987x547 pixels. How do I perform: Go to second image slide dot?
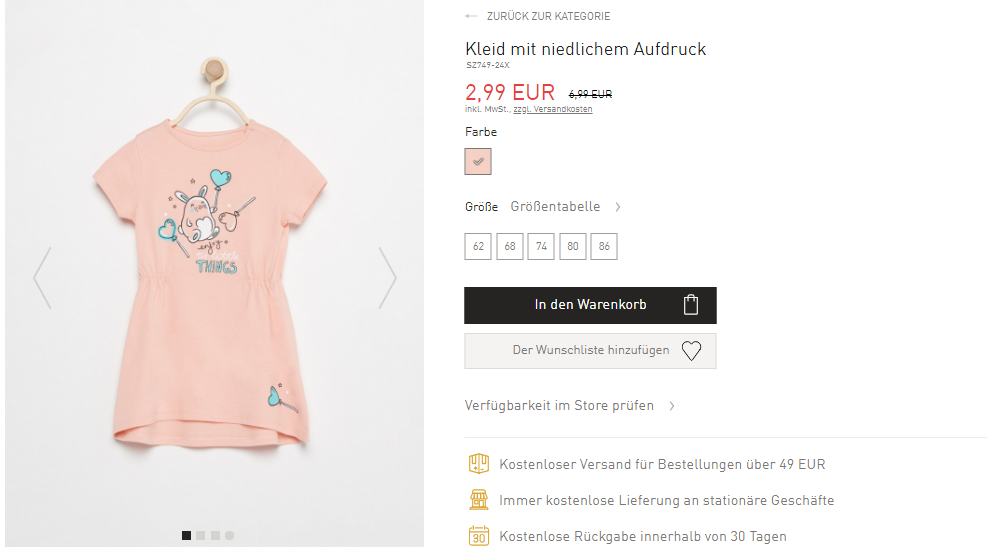(201, 535)
